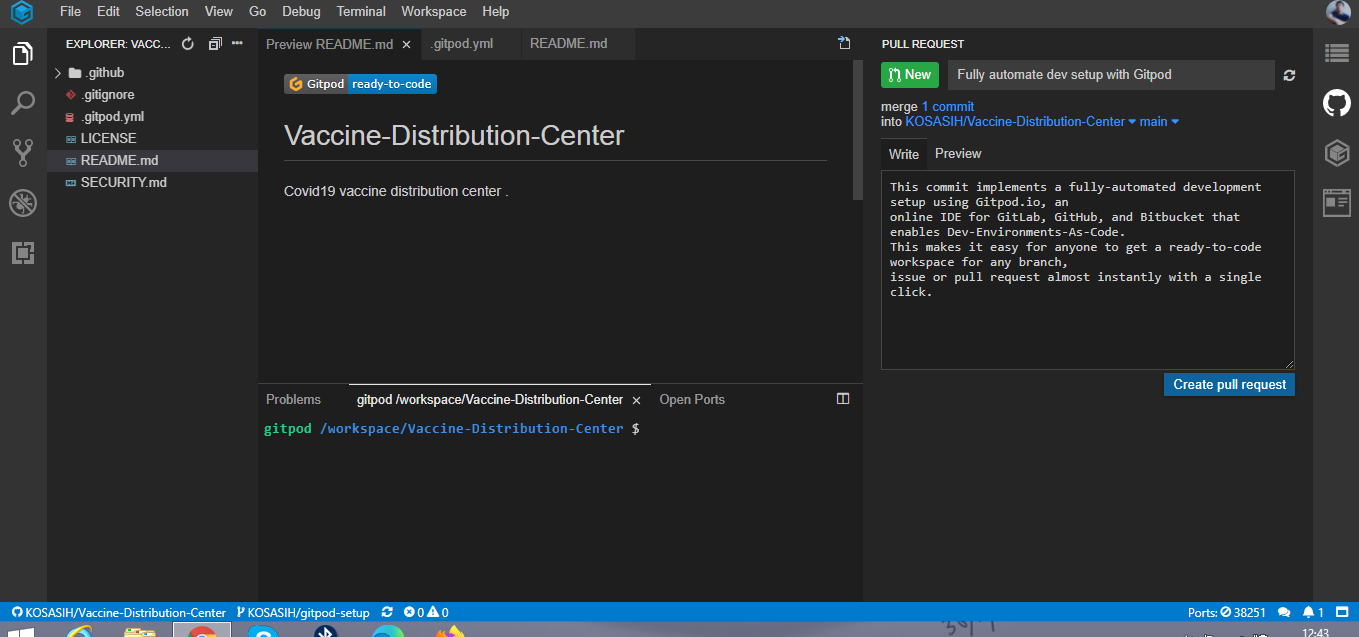Open Chrome from the Windows taskbar

(x=202, y=632)
